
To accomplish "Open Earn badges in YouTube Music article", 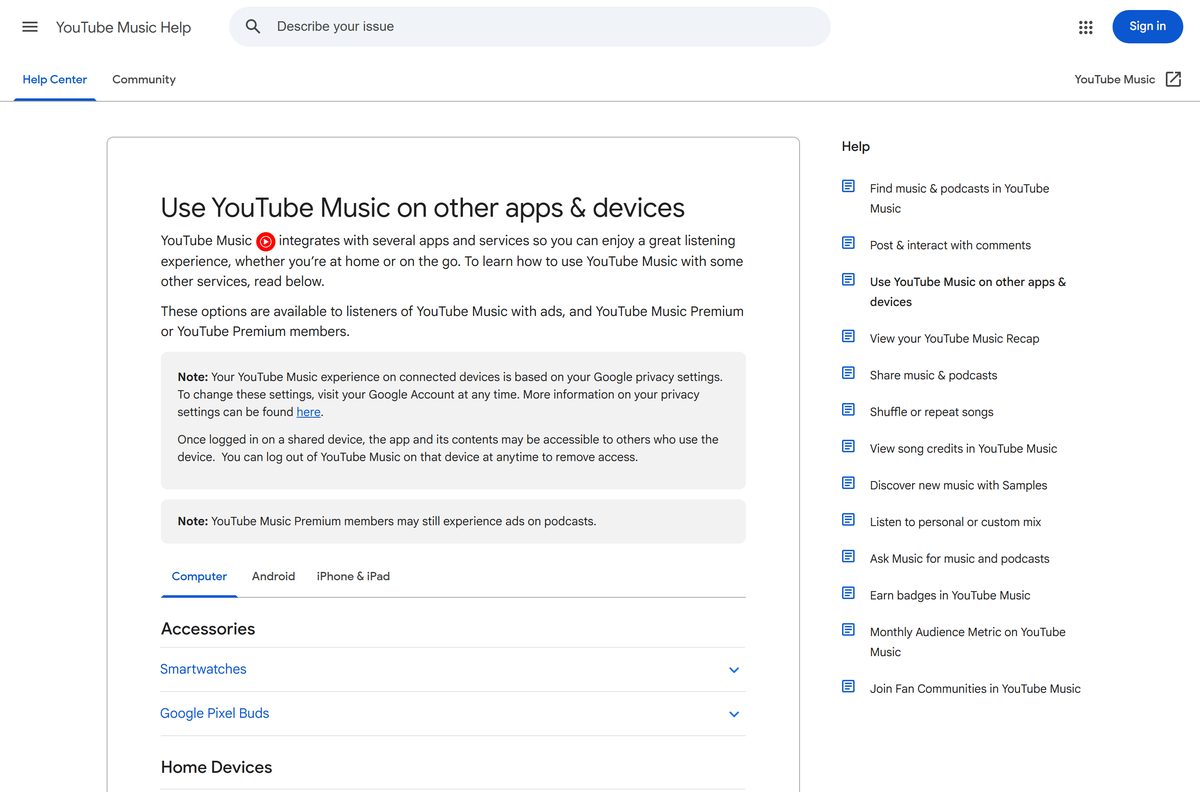I will pyautogui.click(x=950, y=595).
